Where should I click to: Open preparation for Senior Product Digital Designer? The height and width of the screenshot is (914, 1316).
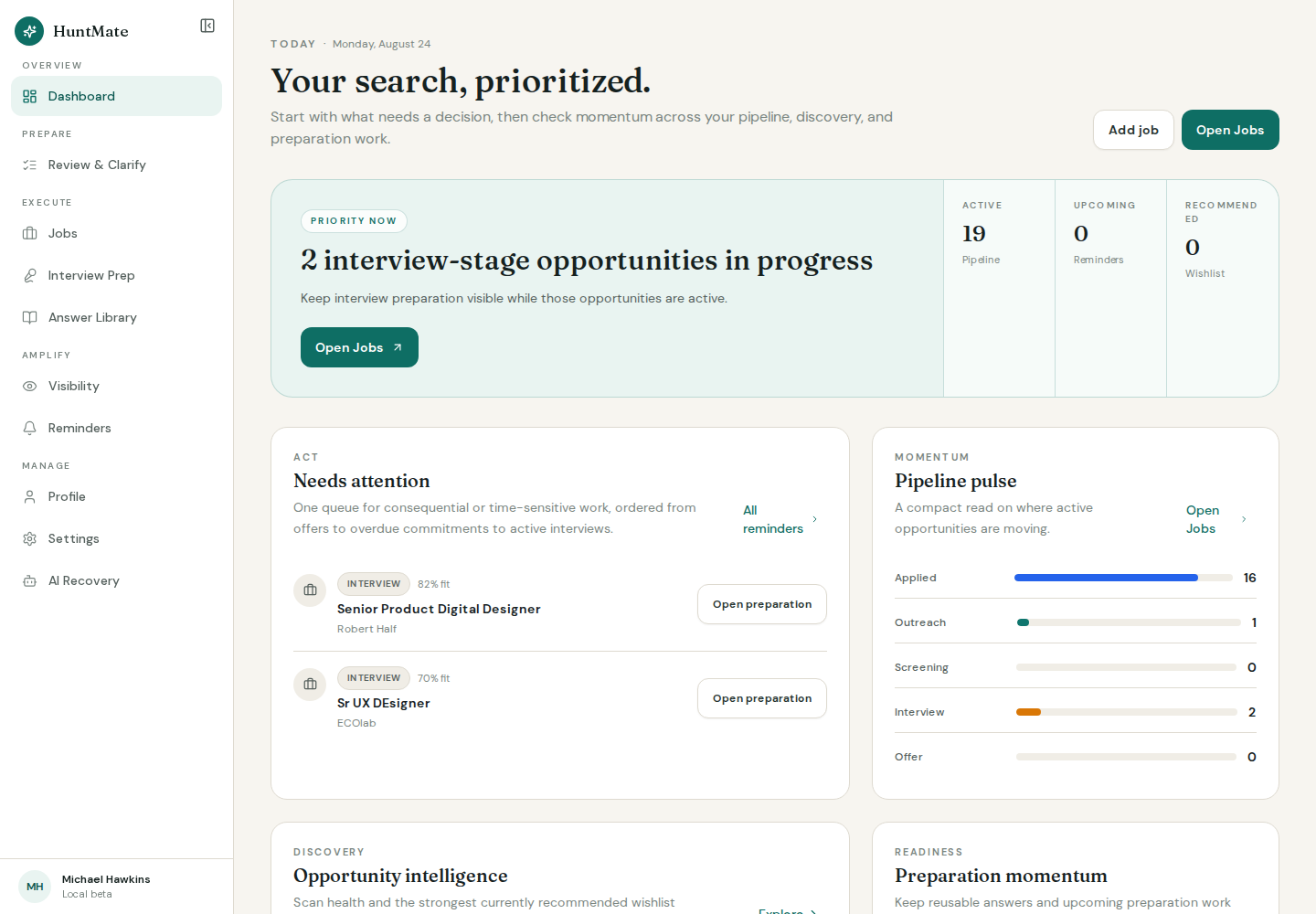coord(762,604)
